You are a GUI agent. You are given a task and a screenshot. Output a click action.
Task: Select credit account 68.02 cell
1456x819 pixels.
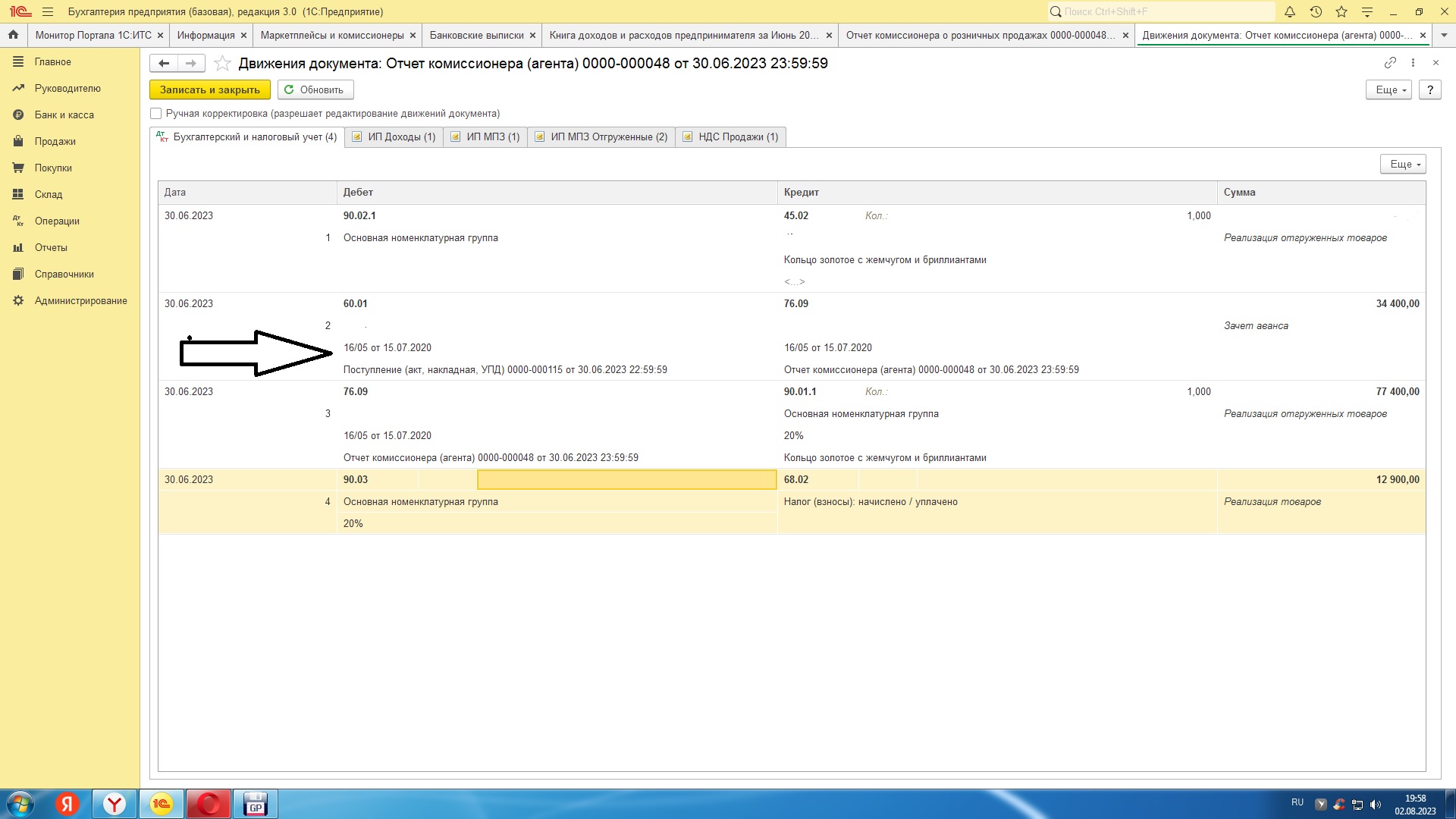pyautogui.click(x=796, y=480)
